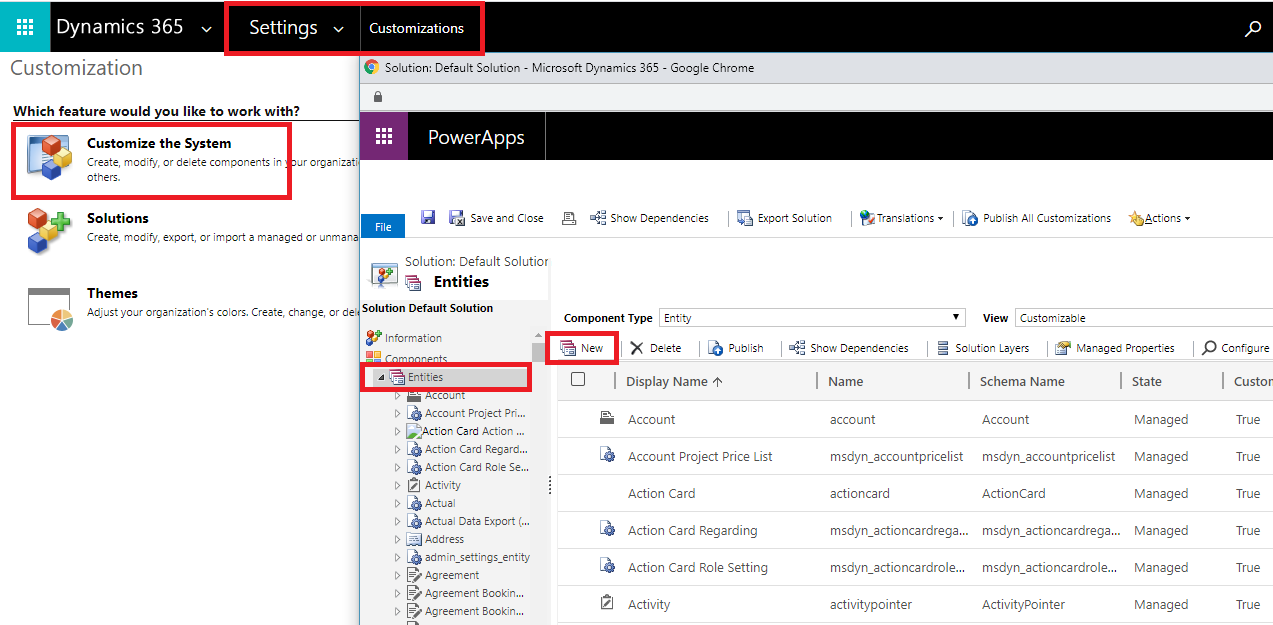
Task: Open the Themes feature icon
Action: (50, 308)
